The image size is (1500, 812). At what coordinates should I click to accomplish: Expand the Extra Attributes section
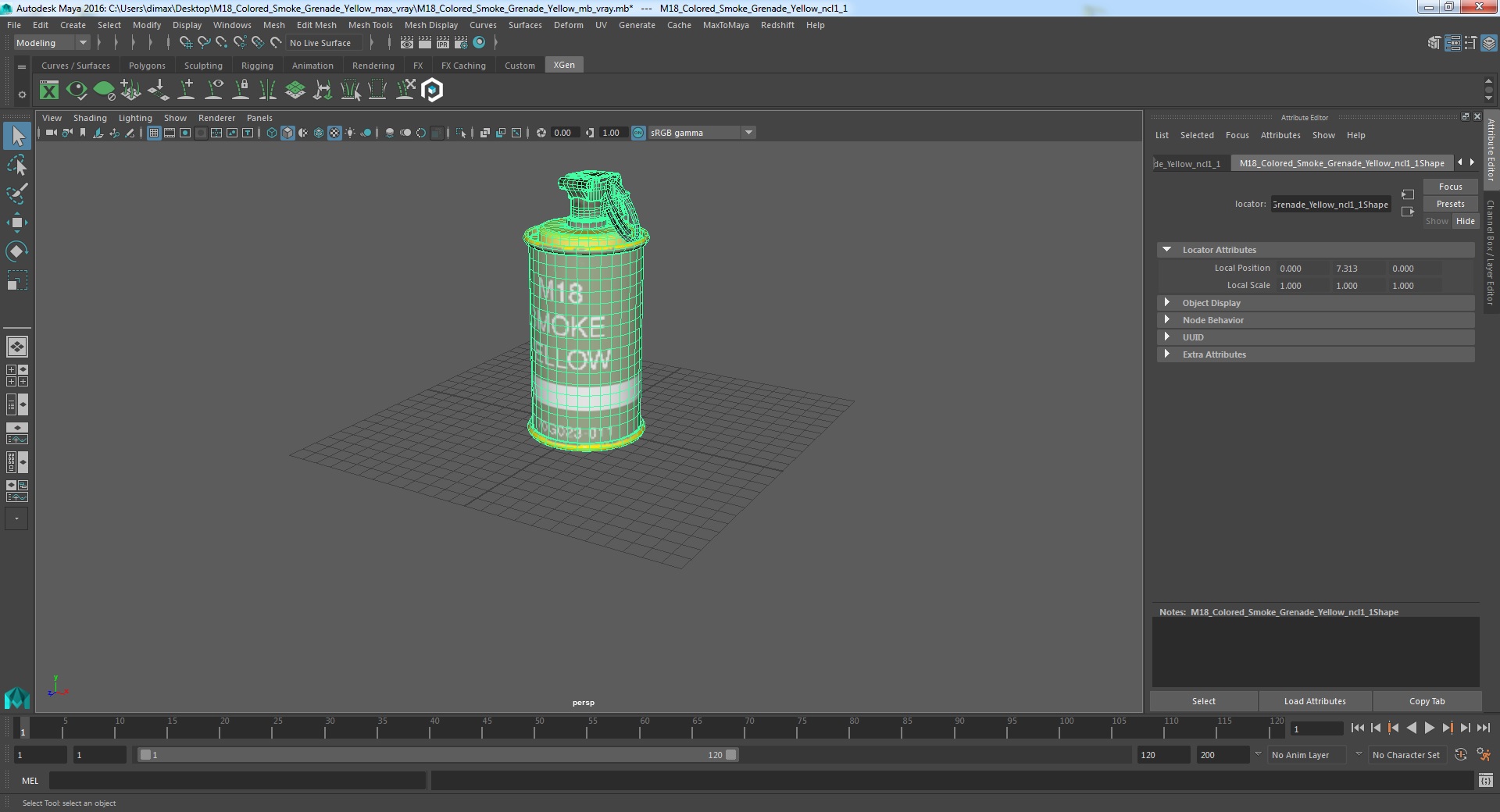point(1166,354)
